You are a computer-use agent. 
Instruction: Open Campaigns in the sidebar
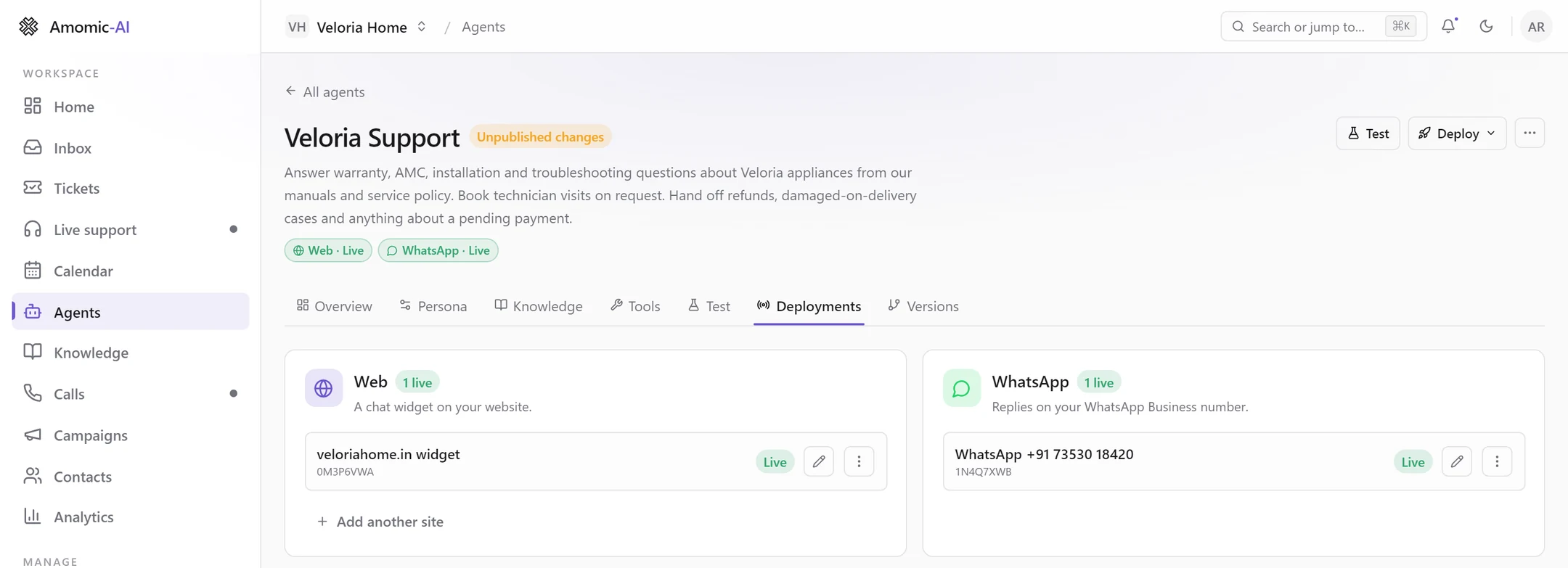[131, 435]
